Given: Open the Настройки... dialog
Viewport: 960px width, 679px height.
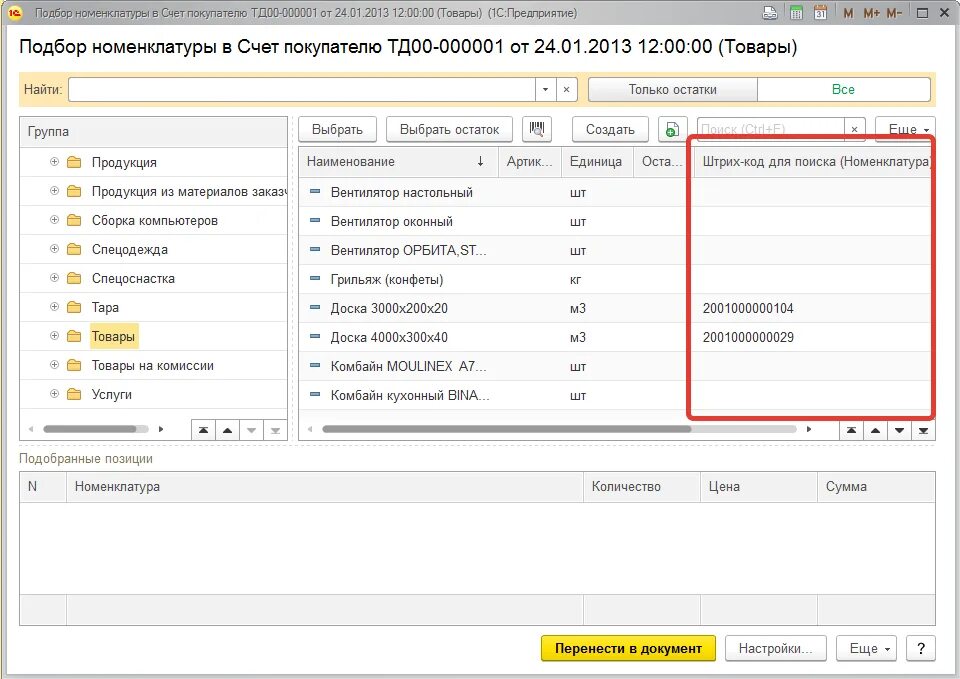Looking at the screenshot, I should point(776,648).
